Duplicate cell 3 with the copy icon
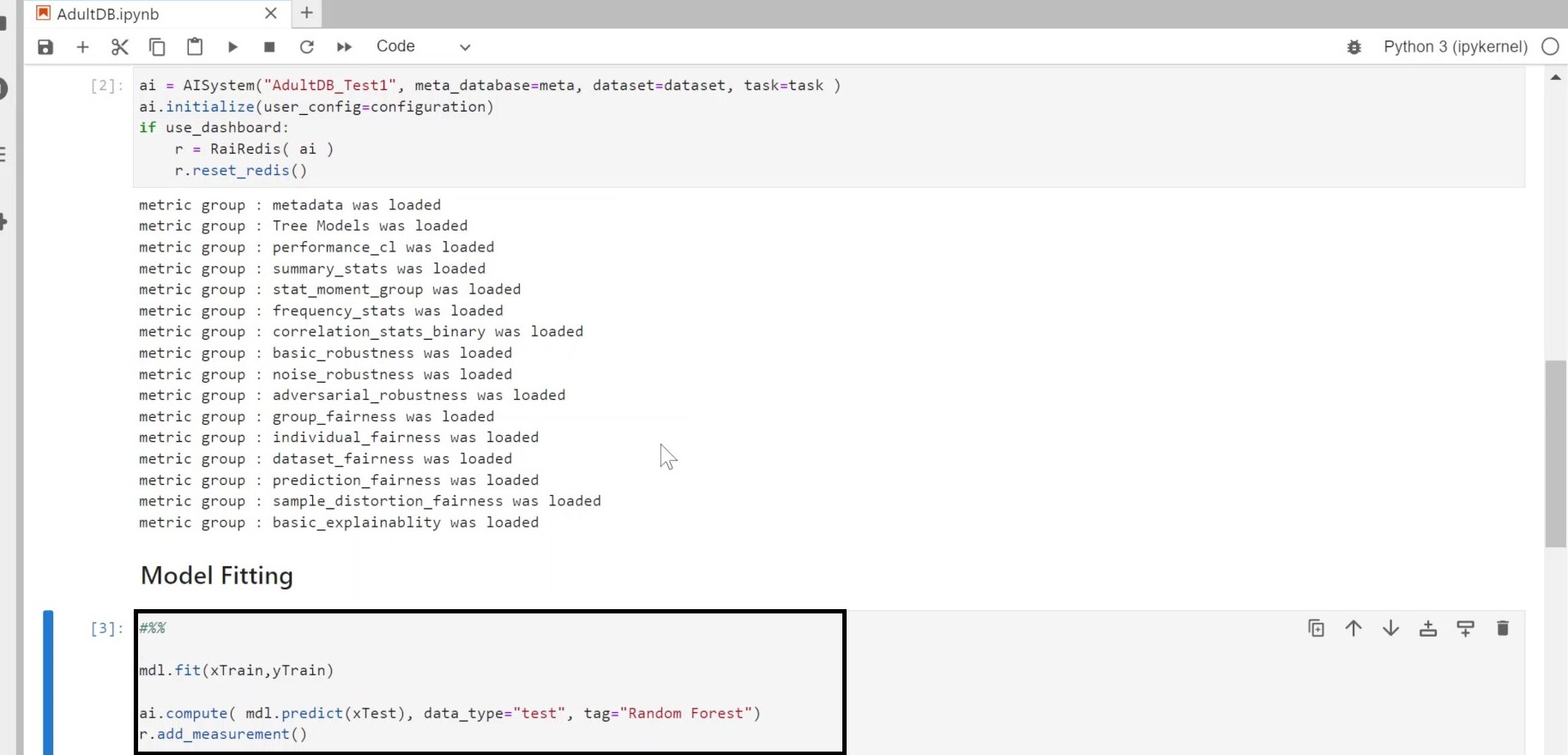Image resolution: width=1568 pixels, height=755 pixels. (1317, 628)
